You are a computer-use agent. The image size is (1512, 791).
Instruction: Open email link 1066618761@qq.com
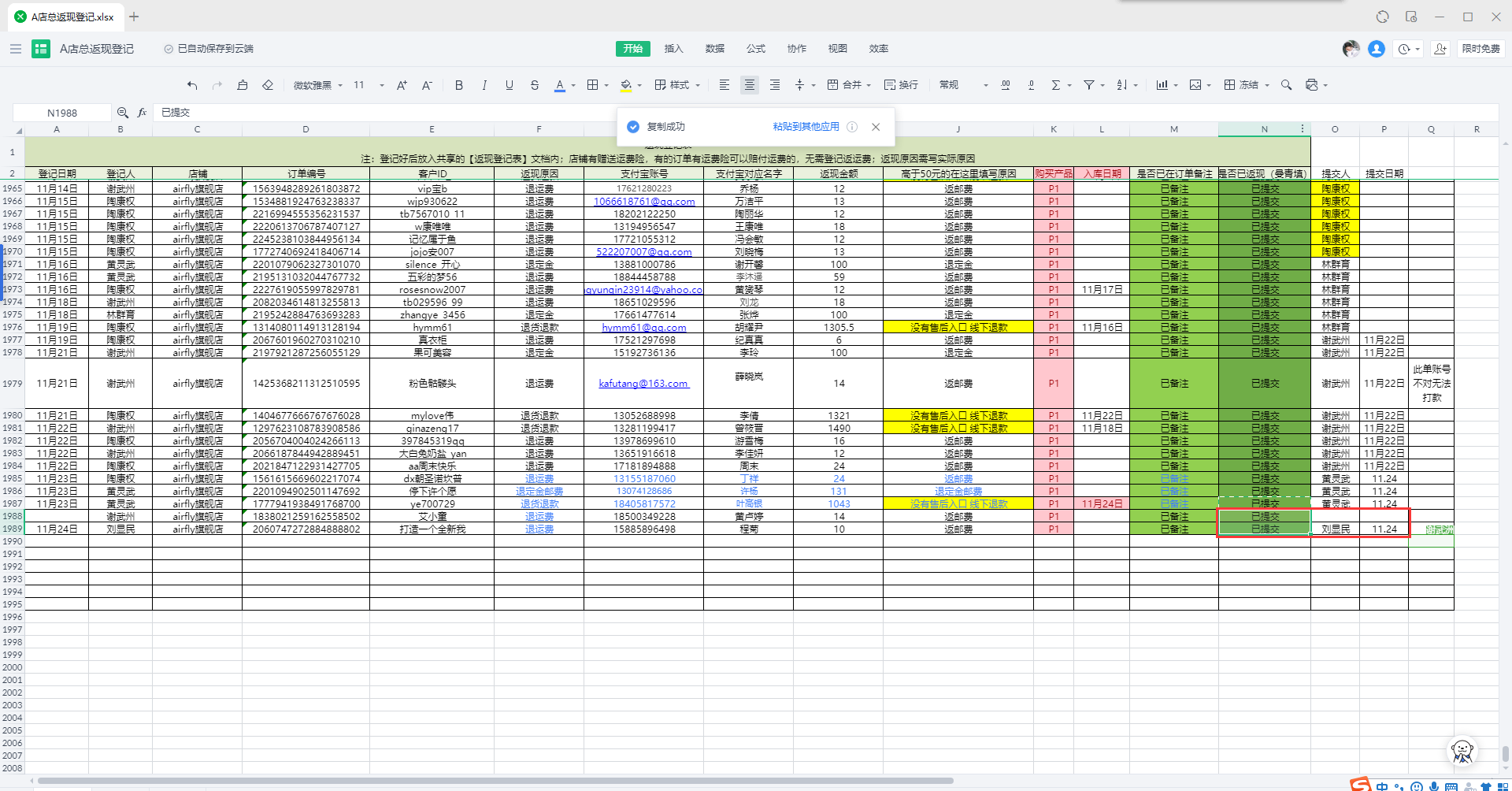click(643, 202)
